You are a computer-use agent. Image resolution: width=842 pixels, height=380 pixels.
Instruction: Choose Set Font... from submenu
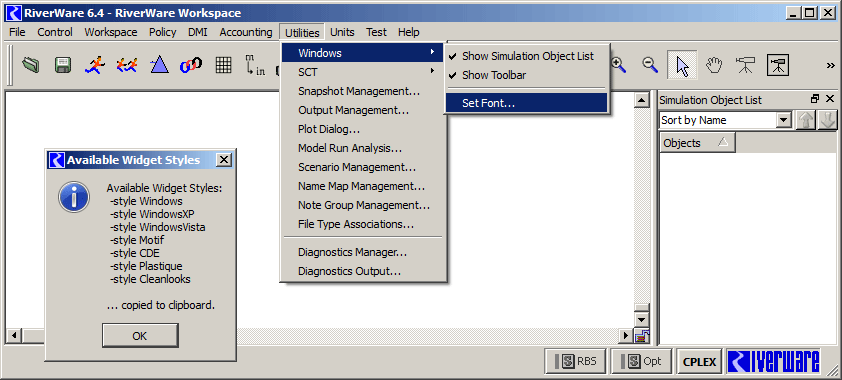click(x=526, y=103)
